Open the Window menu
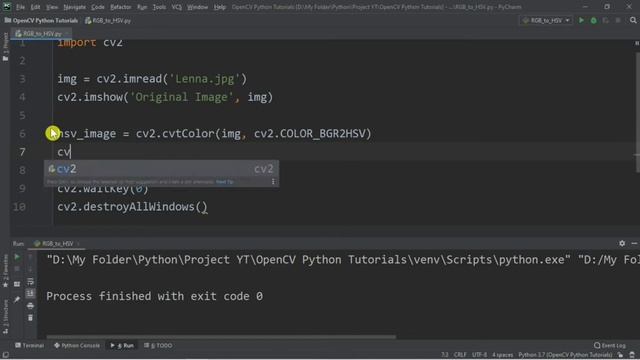Viewport: 640px width, 360px height. (x=198, y=7)
